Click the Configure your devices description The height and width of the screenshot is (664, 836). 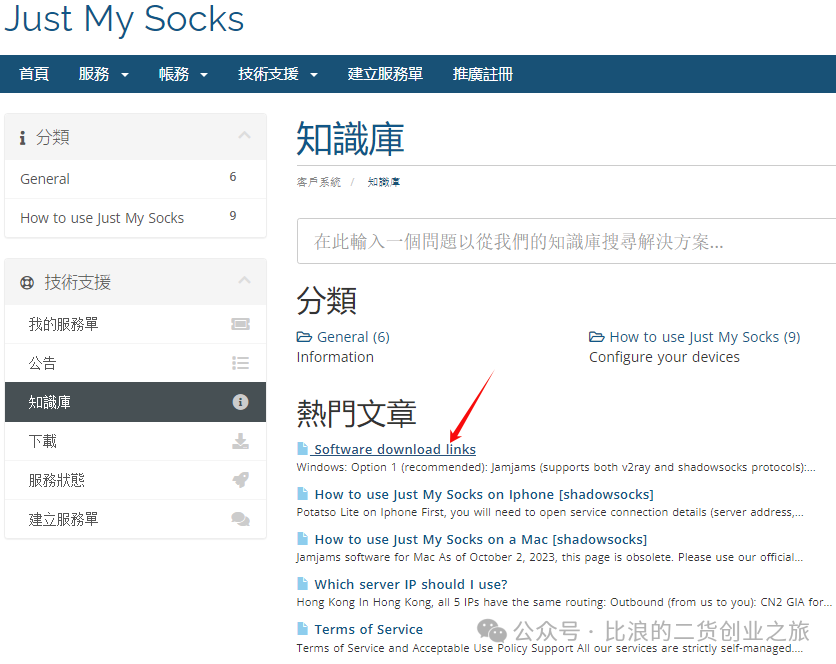pos(664,357)
